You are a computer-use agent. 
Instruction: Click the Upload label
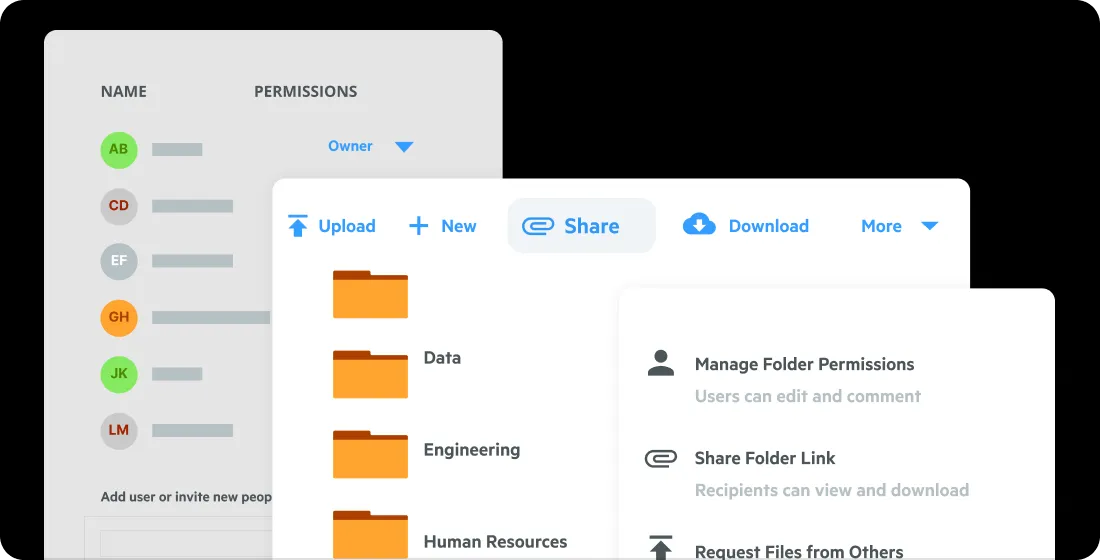click(347, 226)
